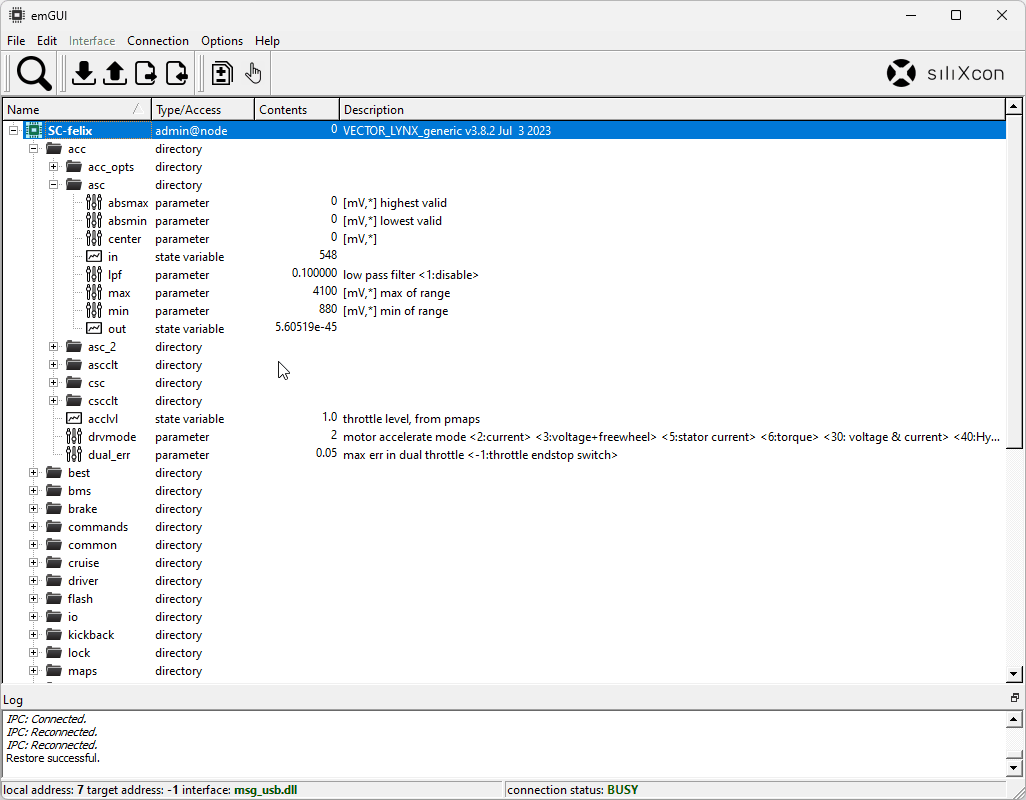This screenshot has height=800, width=1026.
Task: Click the dual_err parameter sliders icon
Action: click(74, 455)
